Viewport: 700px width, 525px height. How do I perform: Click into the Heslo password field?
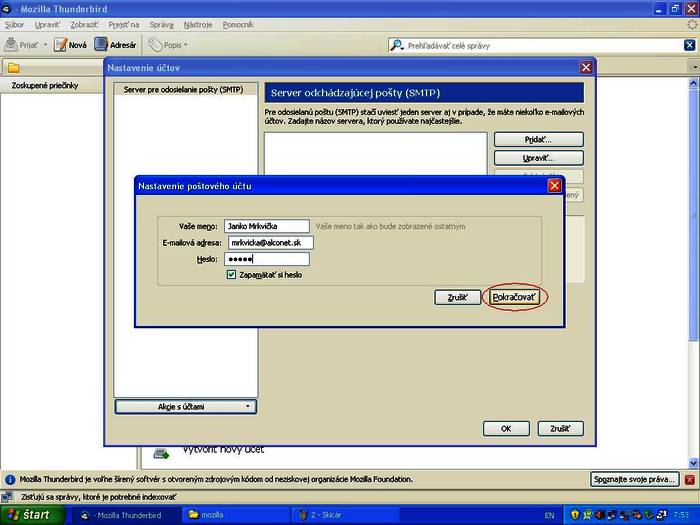pos(267,259)
